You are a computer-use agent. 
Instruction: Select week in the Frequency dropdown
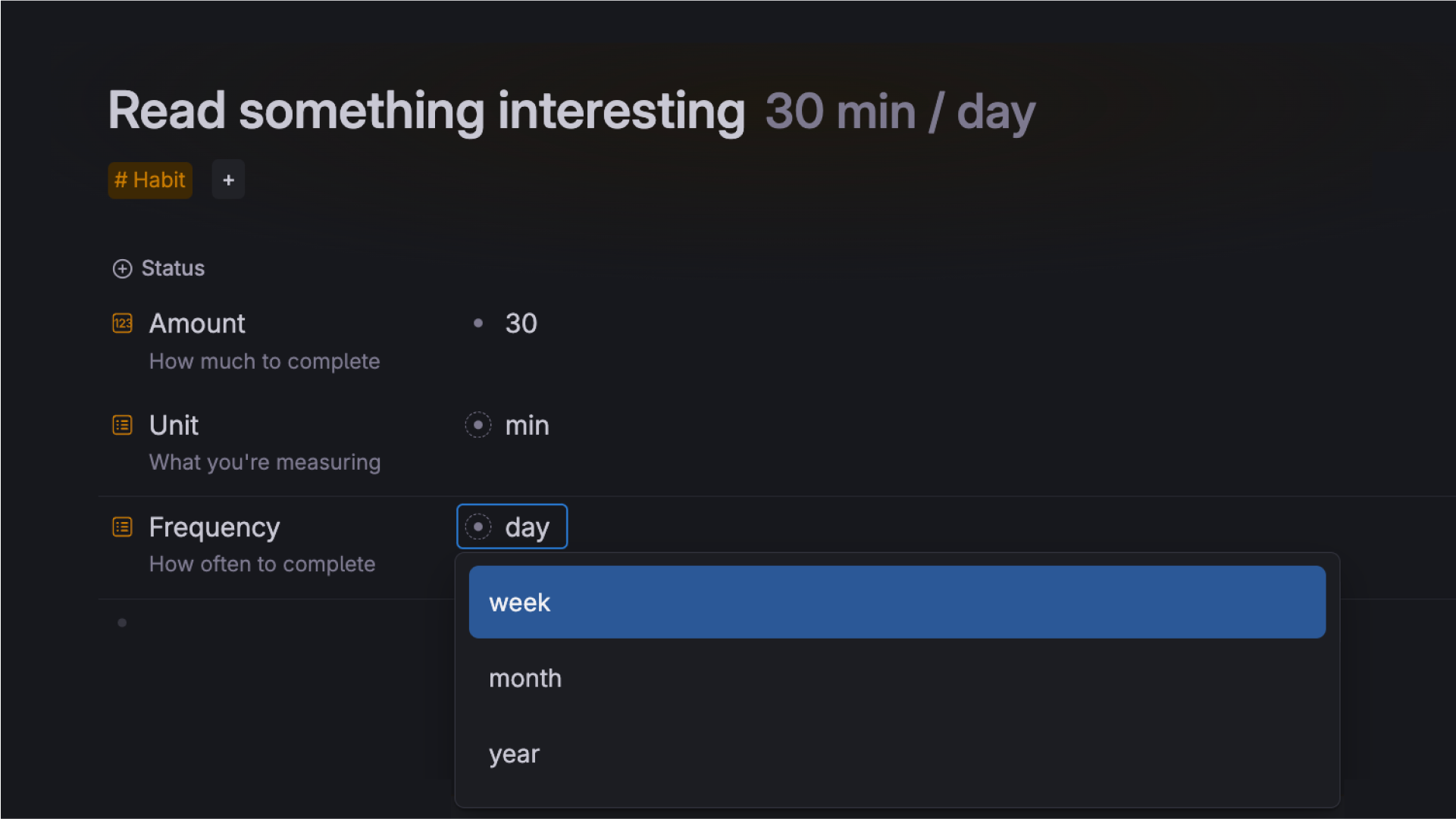click(897, 602)
